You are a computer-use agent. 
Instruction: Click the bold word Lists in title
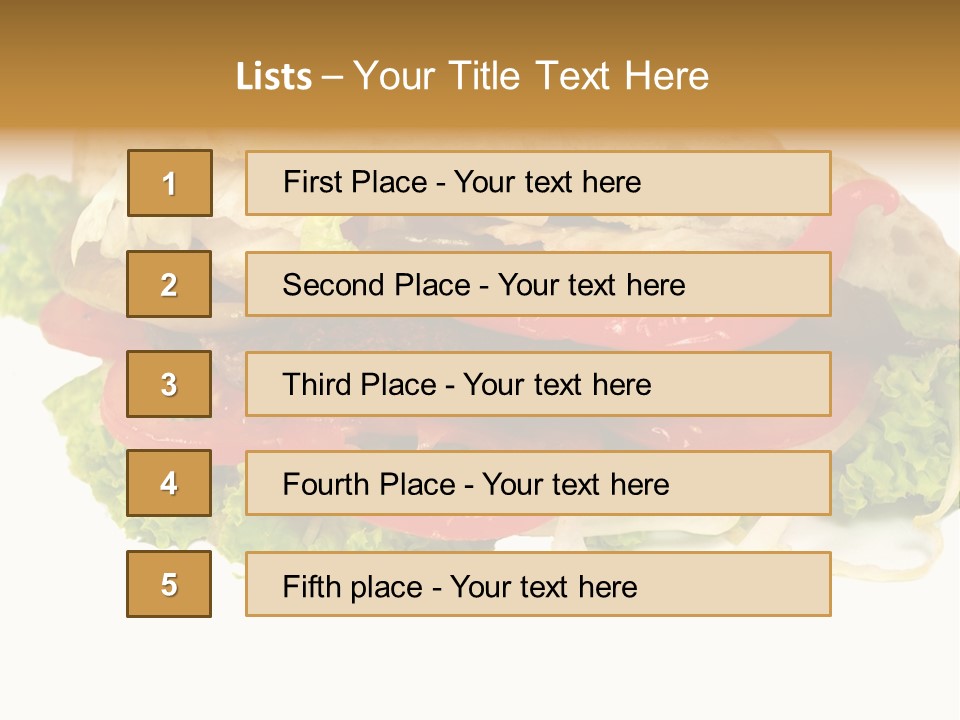point(274,77)
